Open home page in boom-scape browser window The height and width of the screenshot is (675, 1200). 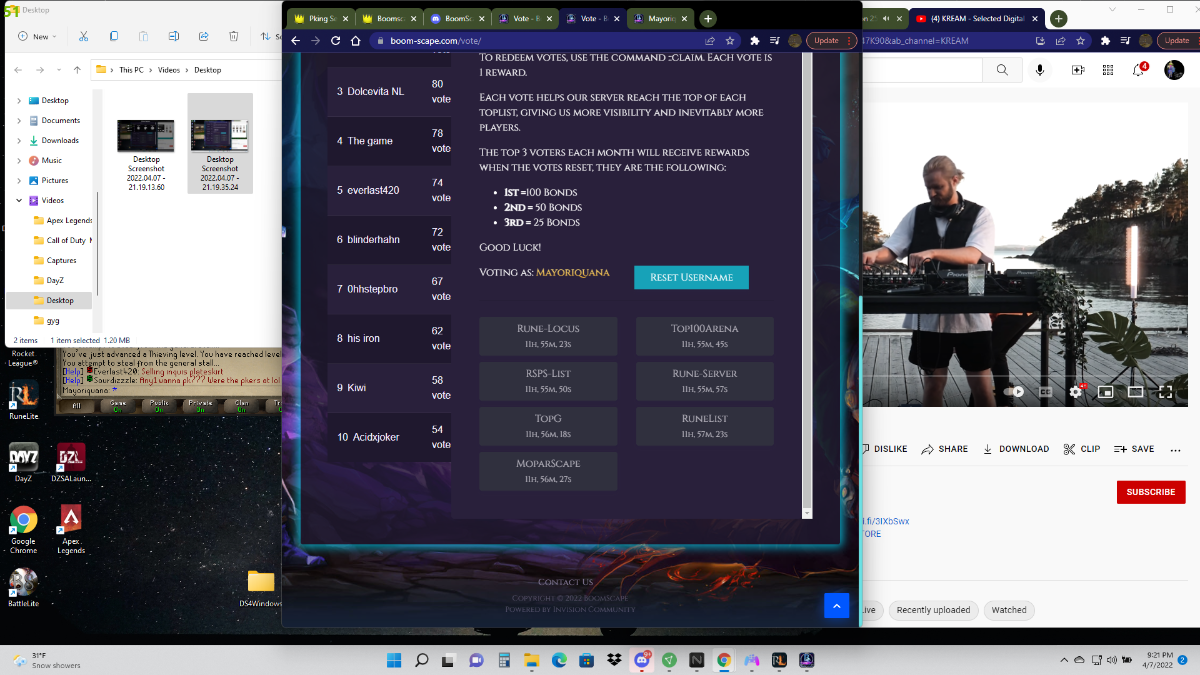pos(356,41)
